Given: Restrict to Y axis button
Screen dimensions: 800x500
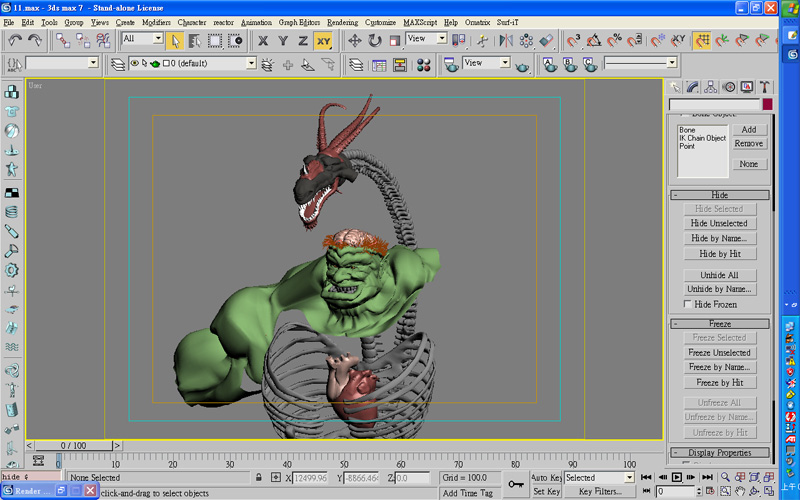Looking at the screenshot, I should (283, 41).
